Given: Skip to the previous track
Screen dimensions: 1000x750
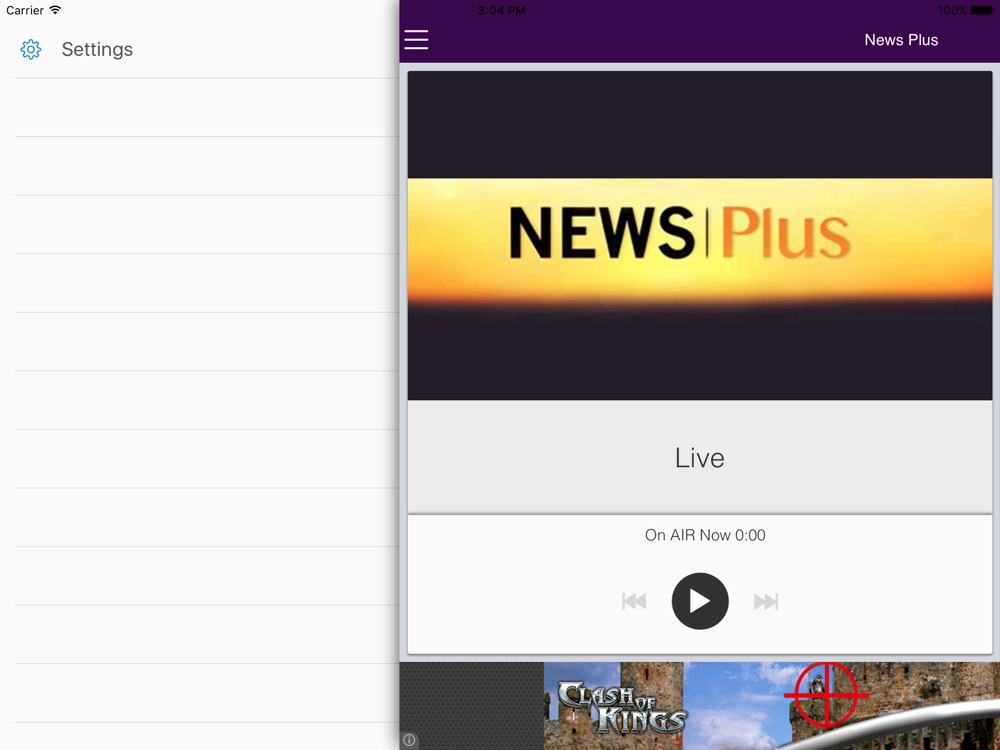Looking at the screenshot, I should 634,601.
